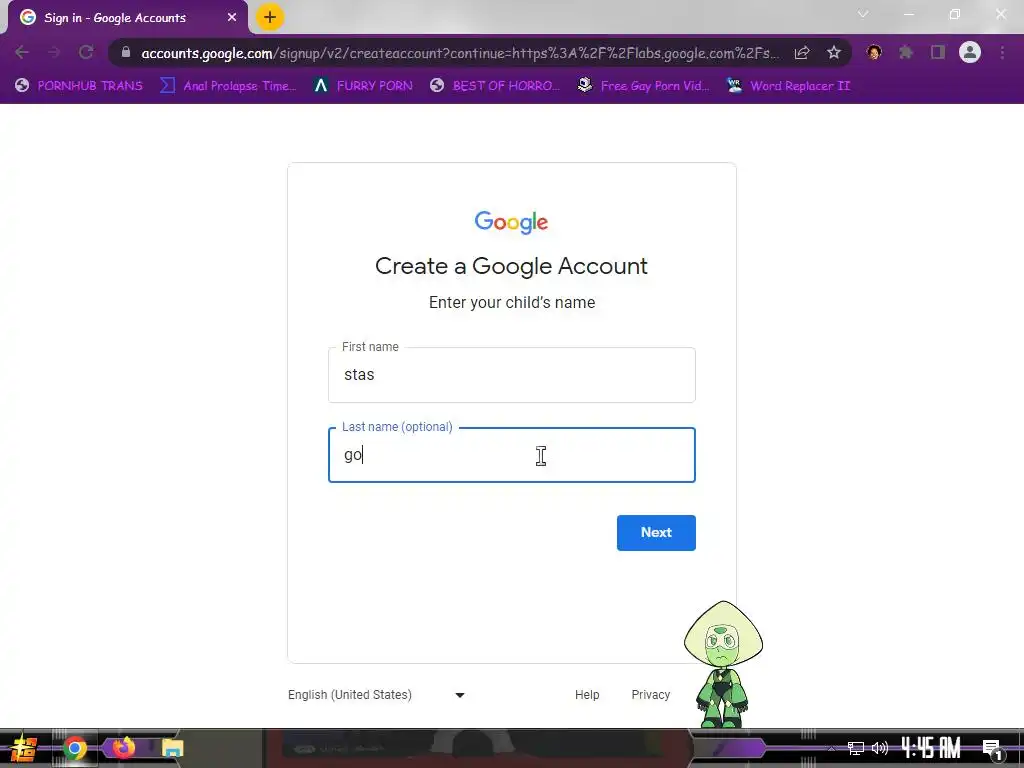Open the Word Replacer II bookmark

click(x=788, y=86)
